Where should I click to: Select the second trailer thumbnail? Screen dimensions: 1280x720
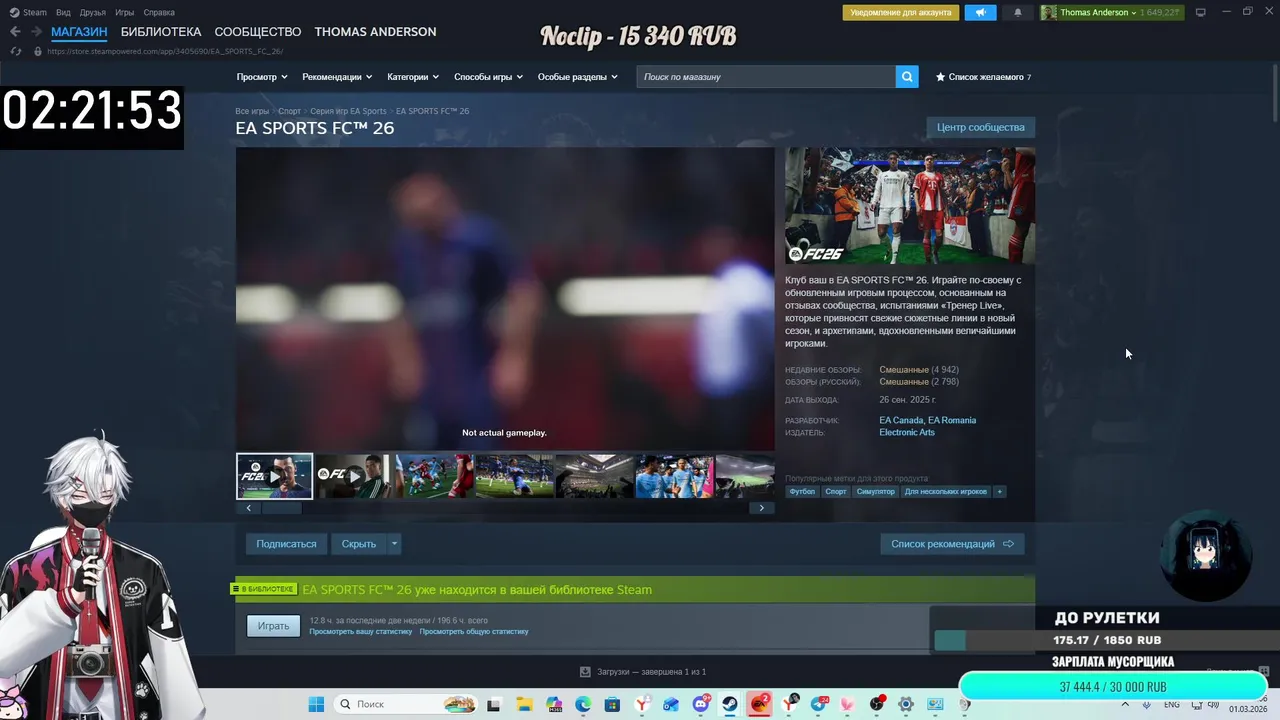point(354,476)
